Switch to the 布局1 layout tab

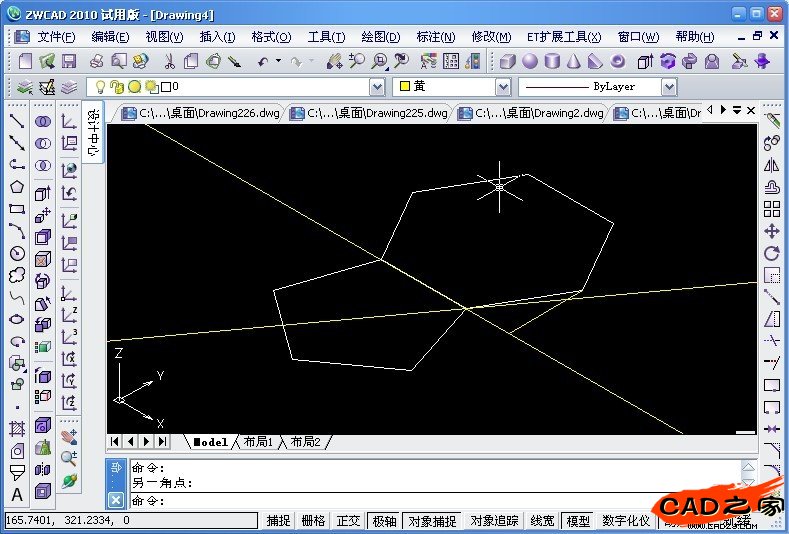(x=258, y=442)
